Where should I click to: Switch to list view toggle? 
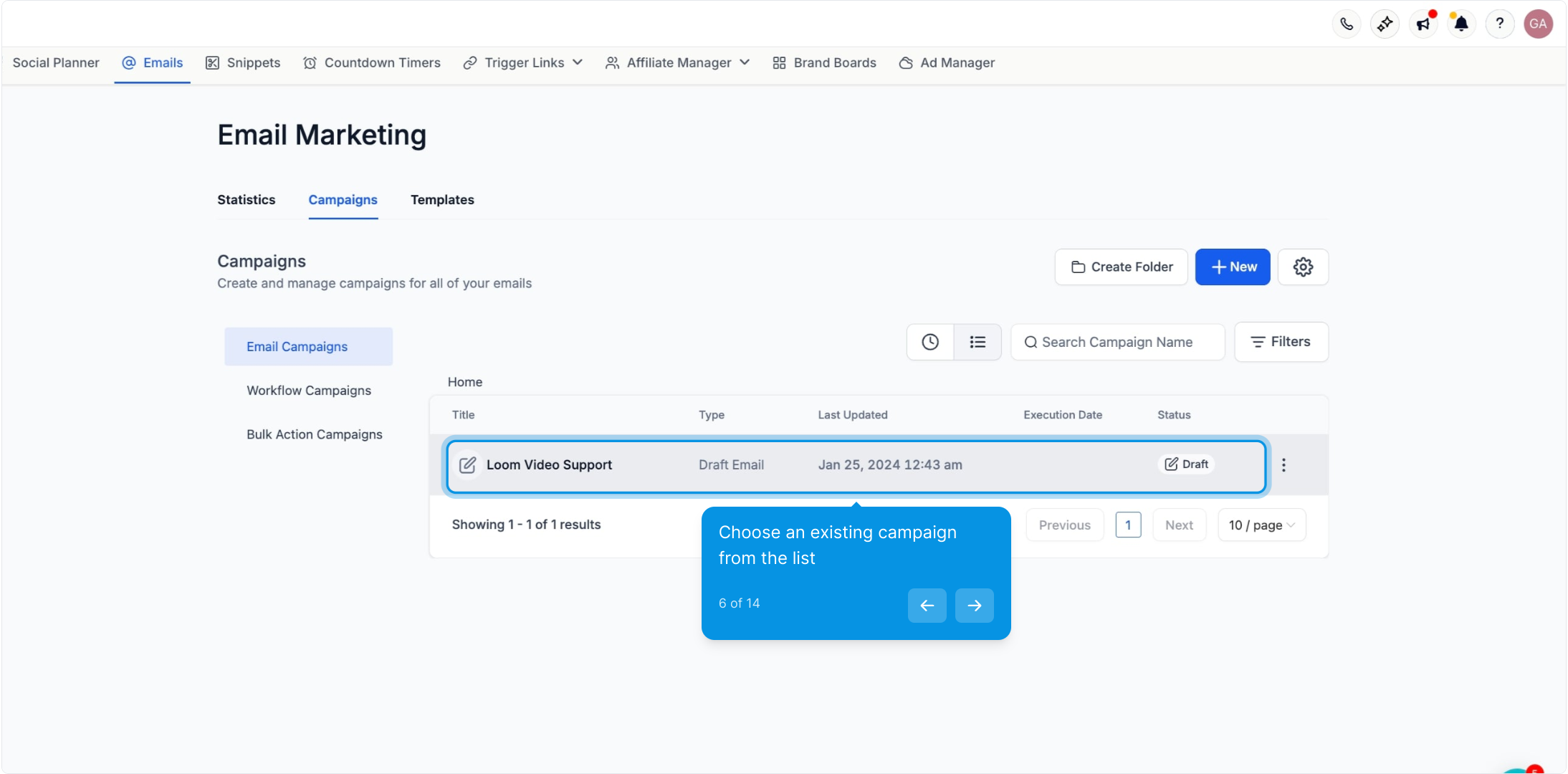tap(977, 342)
